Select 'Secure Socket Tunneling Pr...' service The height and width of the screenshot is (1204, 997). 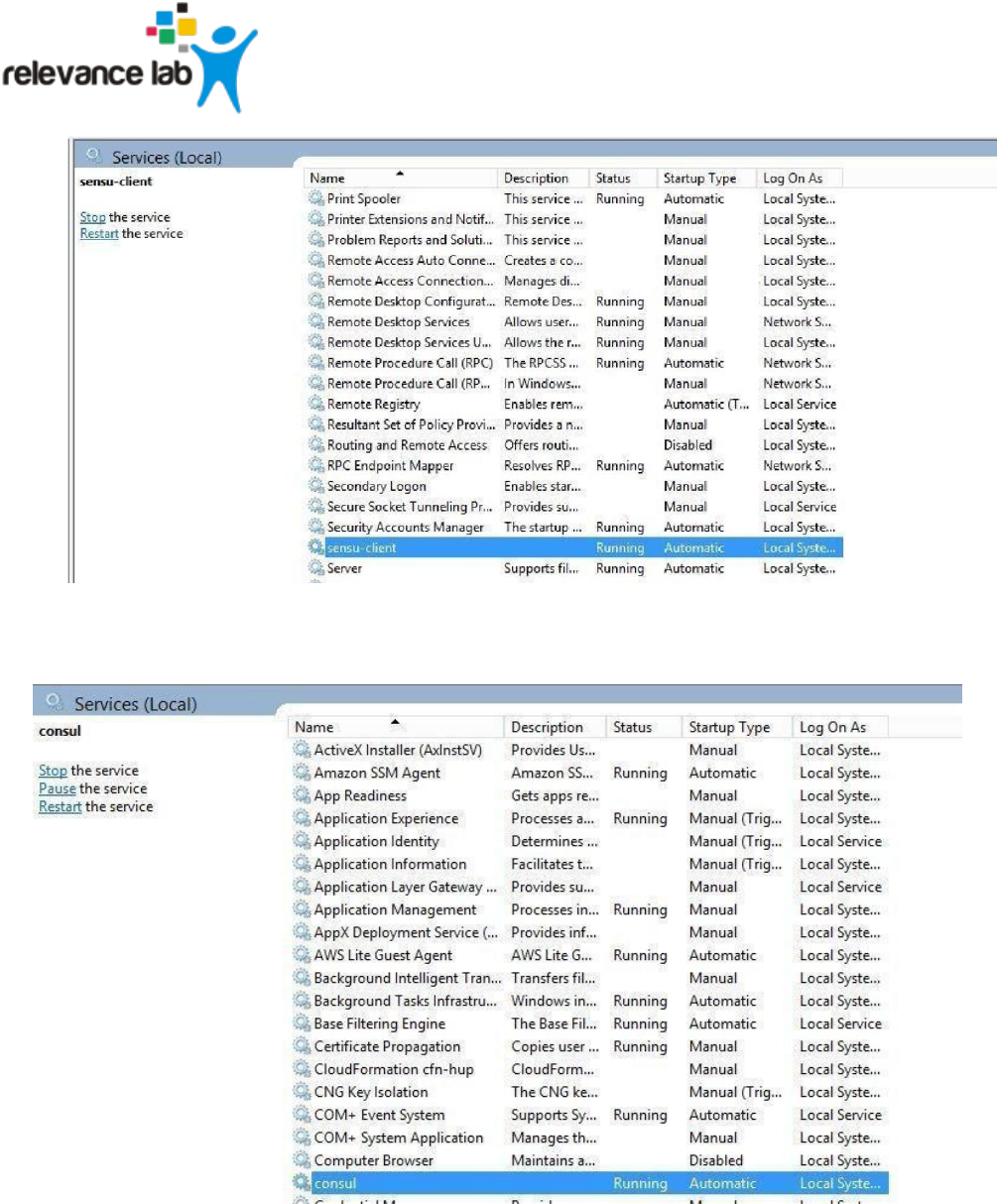point(410,507)
